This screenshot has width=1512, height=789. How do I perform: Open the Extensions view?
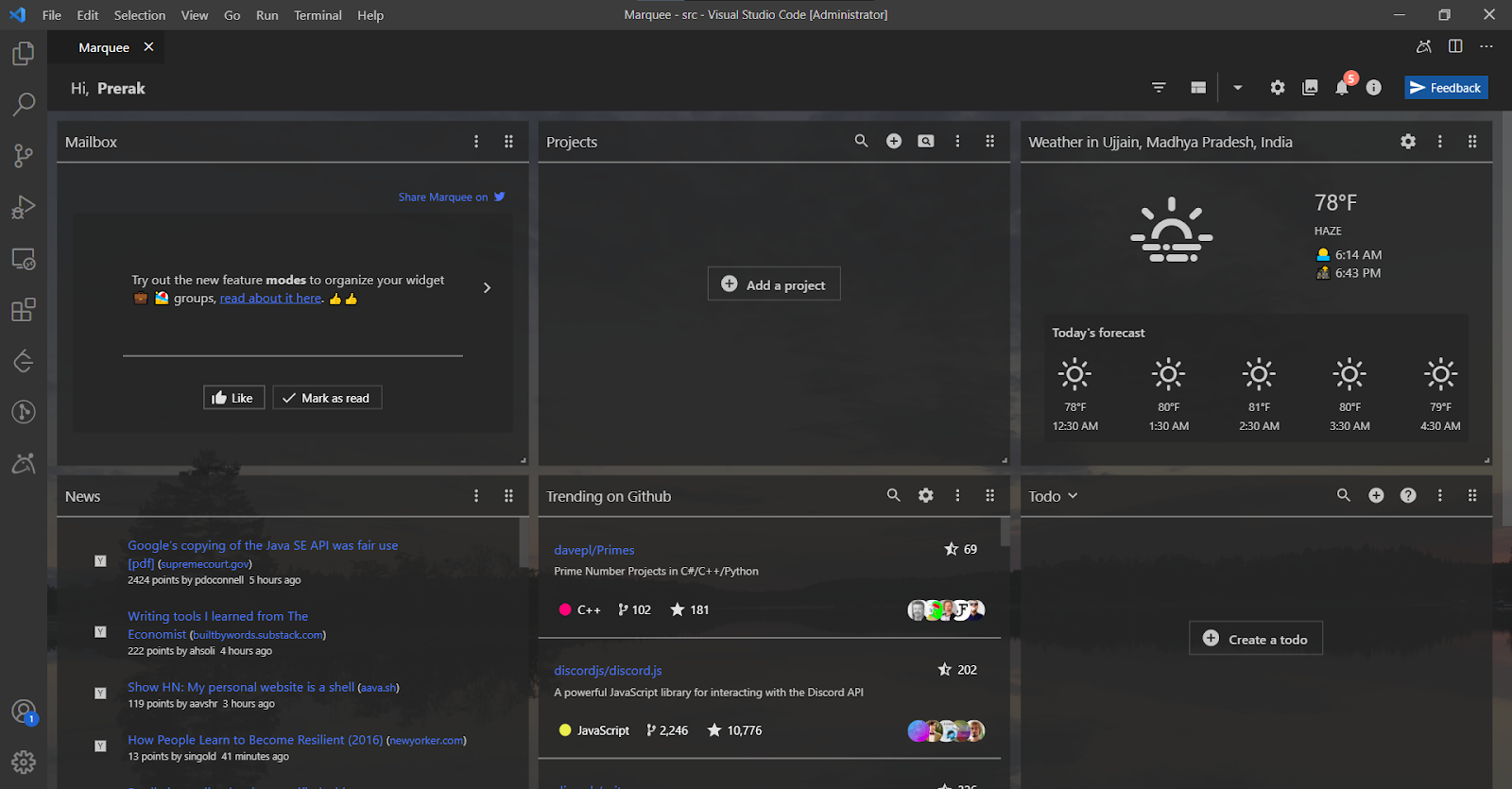click(x=24, y=310)
